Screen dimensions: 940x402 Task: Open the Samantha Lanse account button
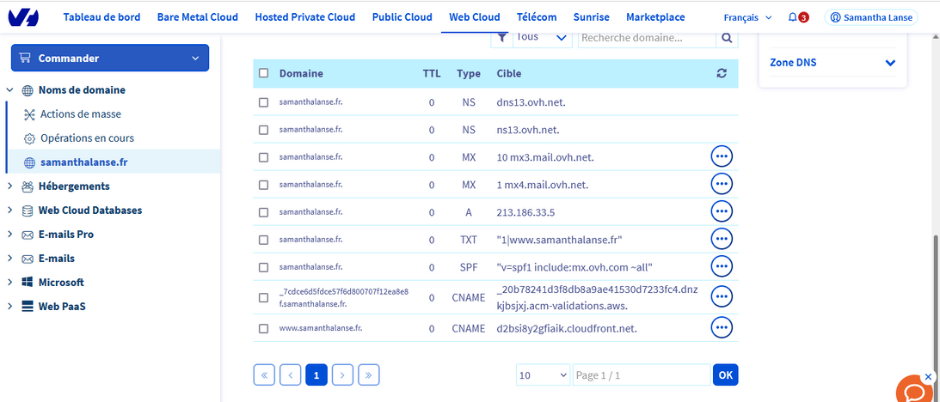point(872,18)
